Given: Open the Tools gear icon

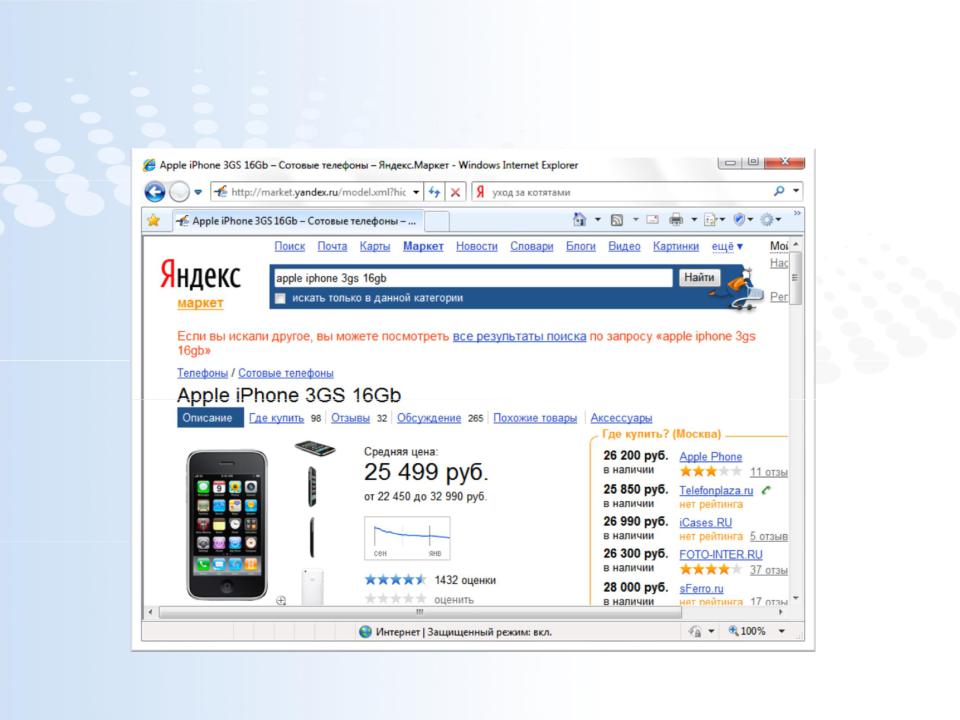Looking at the screenshot, I should 767,219.
